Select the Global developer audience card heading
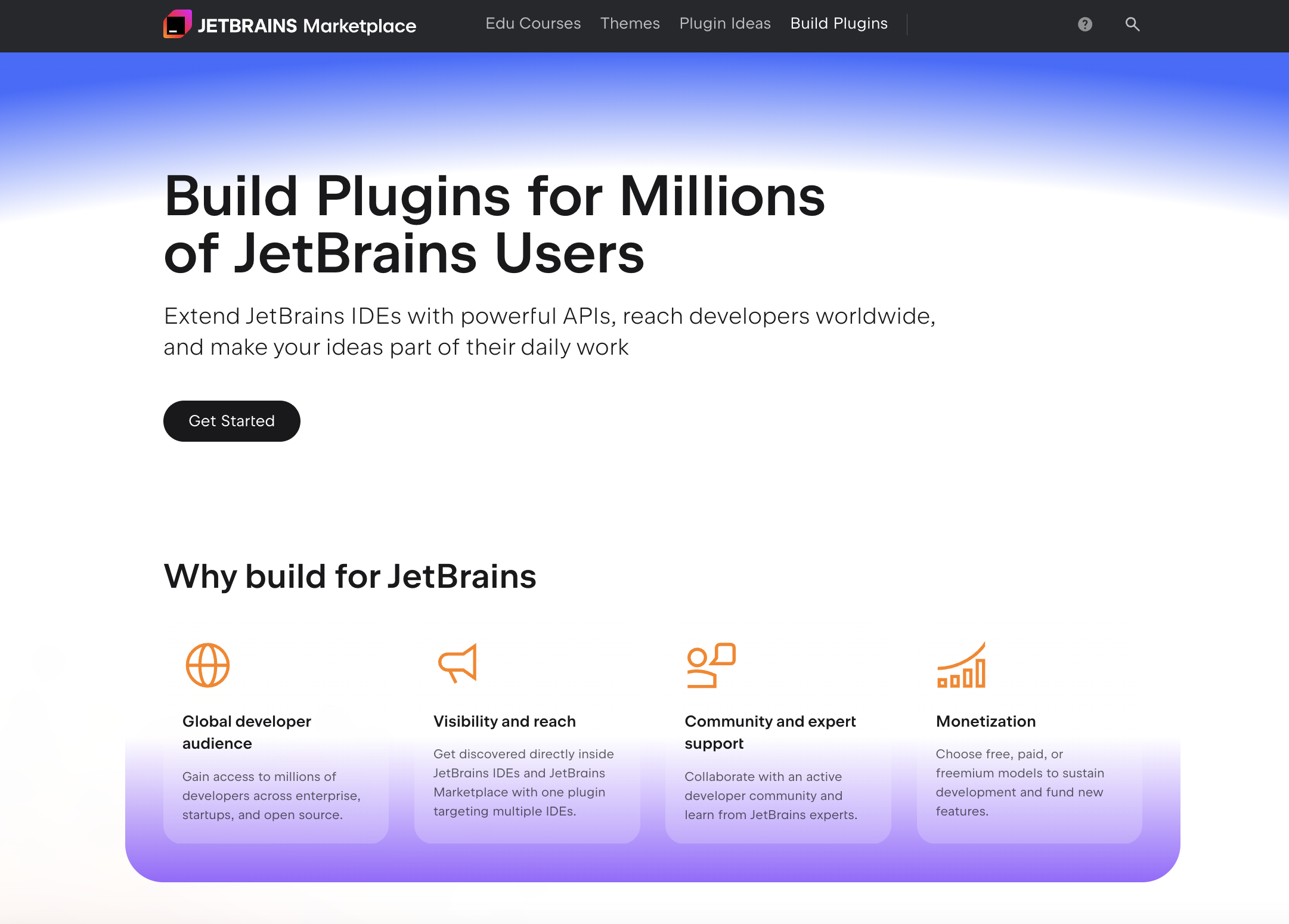Screen dimensions: 1289x924 (x=246, y=732)
